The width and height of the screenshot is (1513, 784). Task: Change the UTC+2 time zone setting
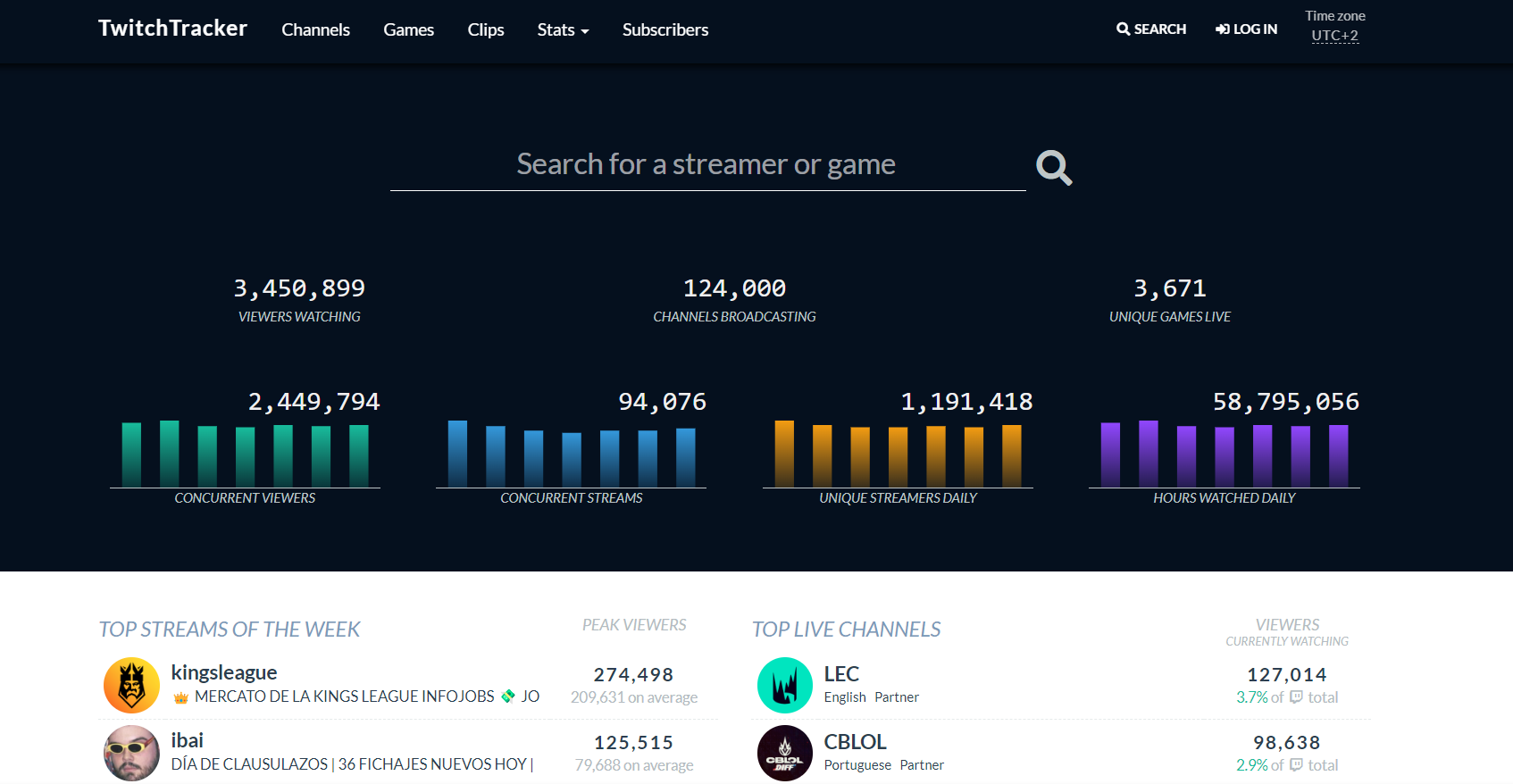click(1334, 36)
